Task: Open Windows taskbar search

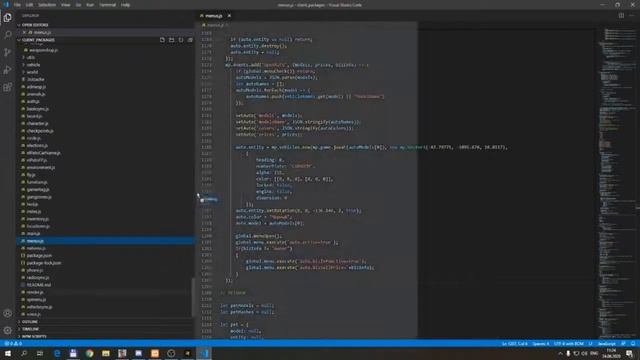Action: pyautogui.click(x=24, y=353)
